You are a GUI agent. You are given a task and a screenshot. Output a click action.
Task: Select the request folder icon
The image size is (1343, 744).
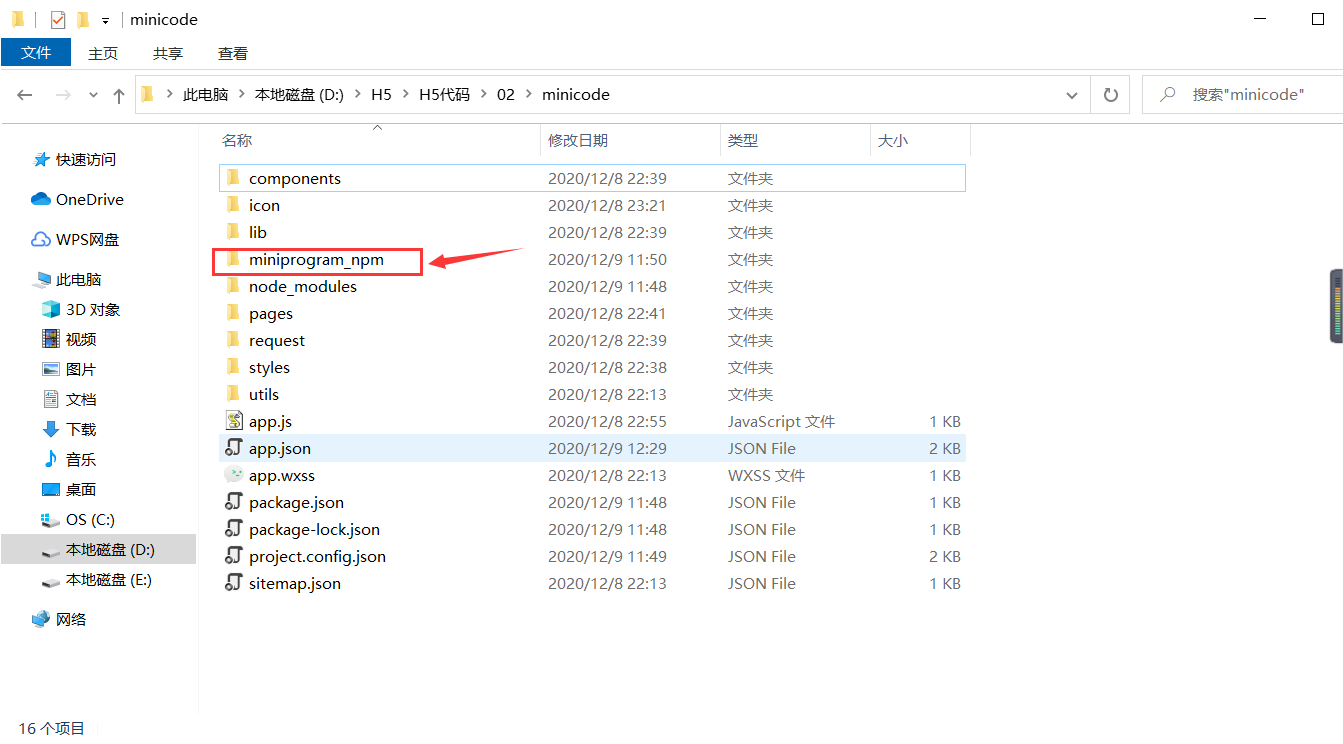point(233,340)
